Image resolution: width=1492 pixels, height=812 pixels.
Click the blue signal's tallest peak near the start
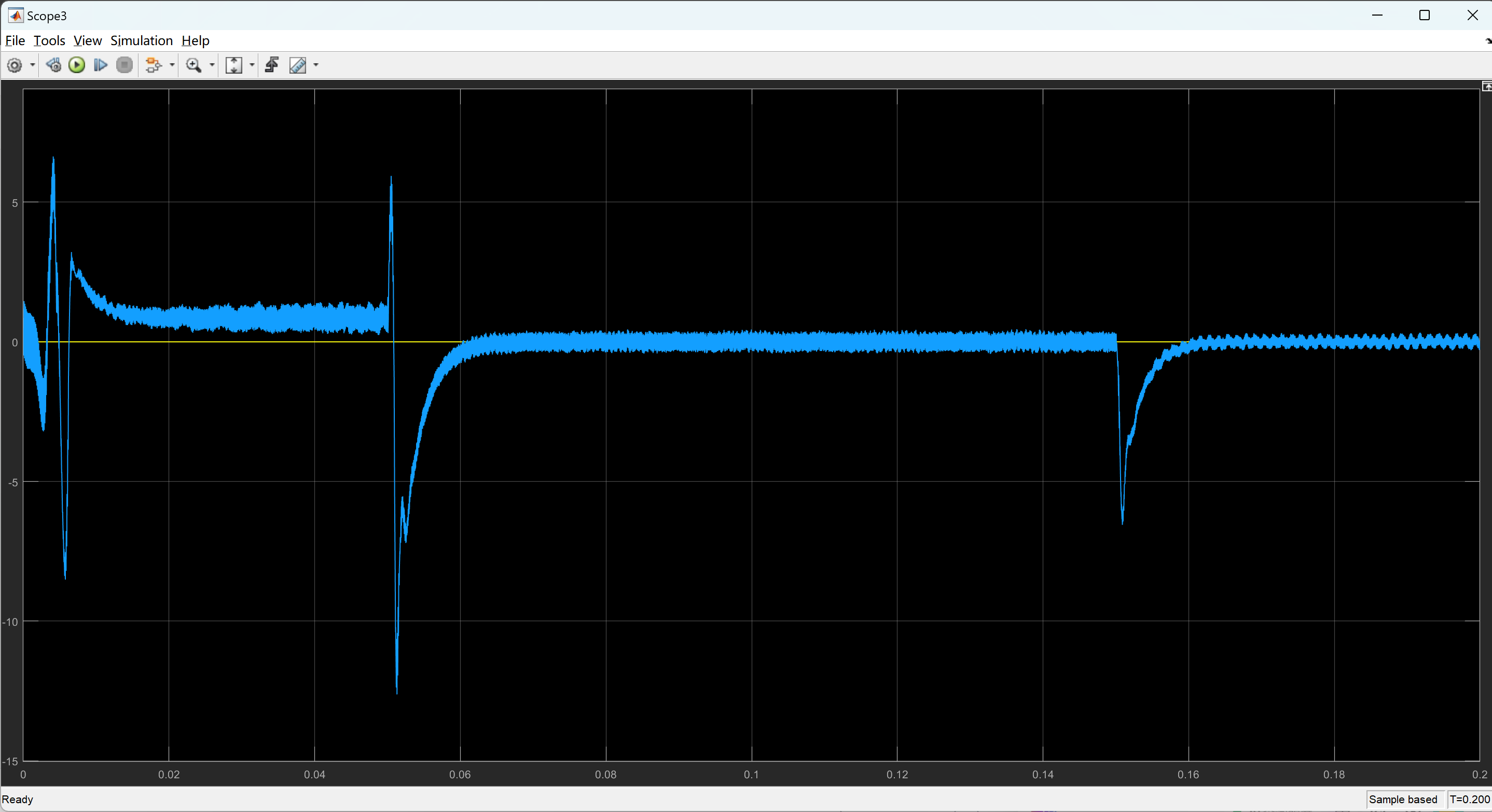pos(53,159)
